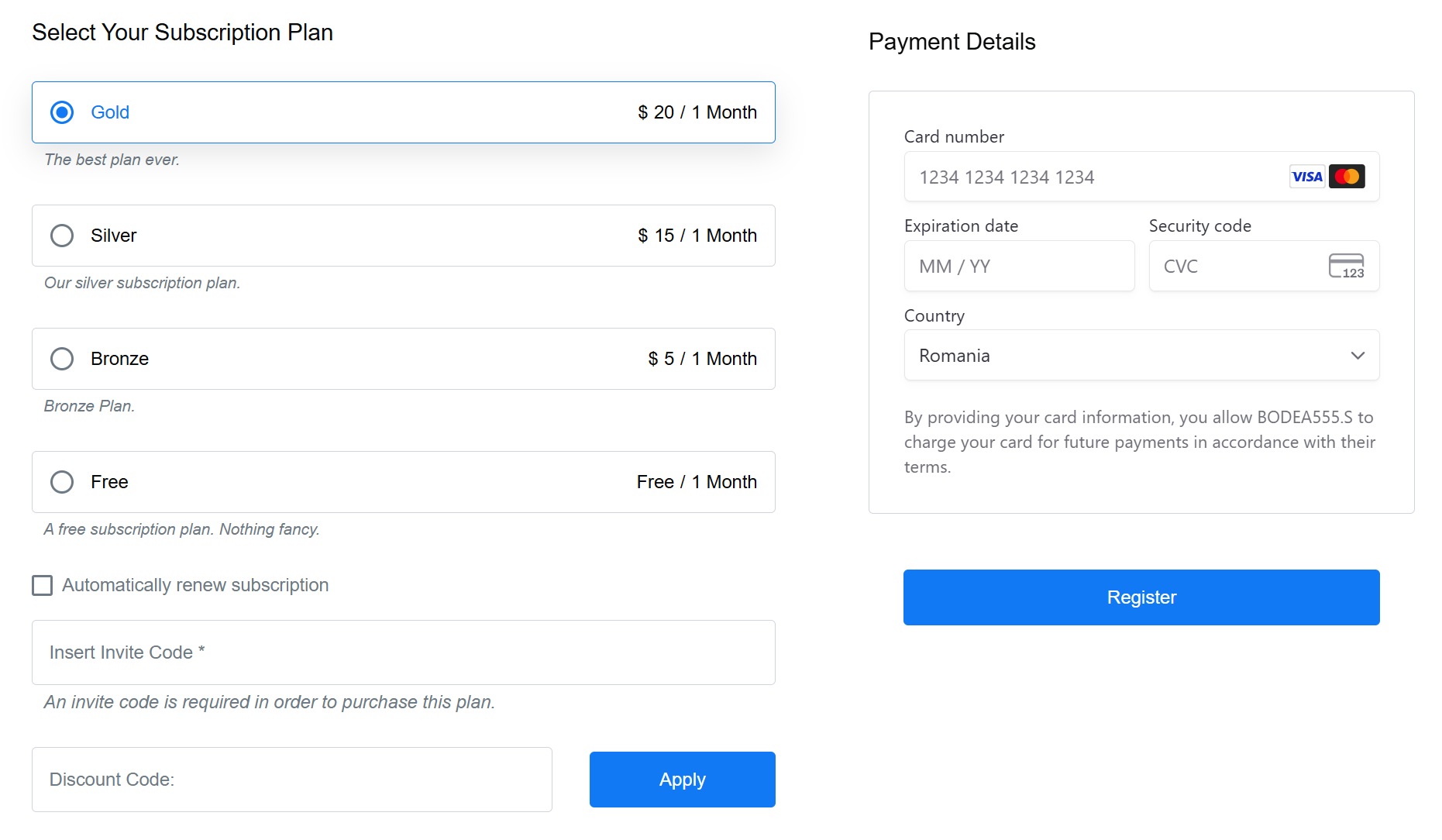Enable automatically renew subscription checkbox
The height and width of the screenshot is (840, 1442).
(43, 585)
